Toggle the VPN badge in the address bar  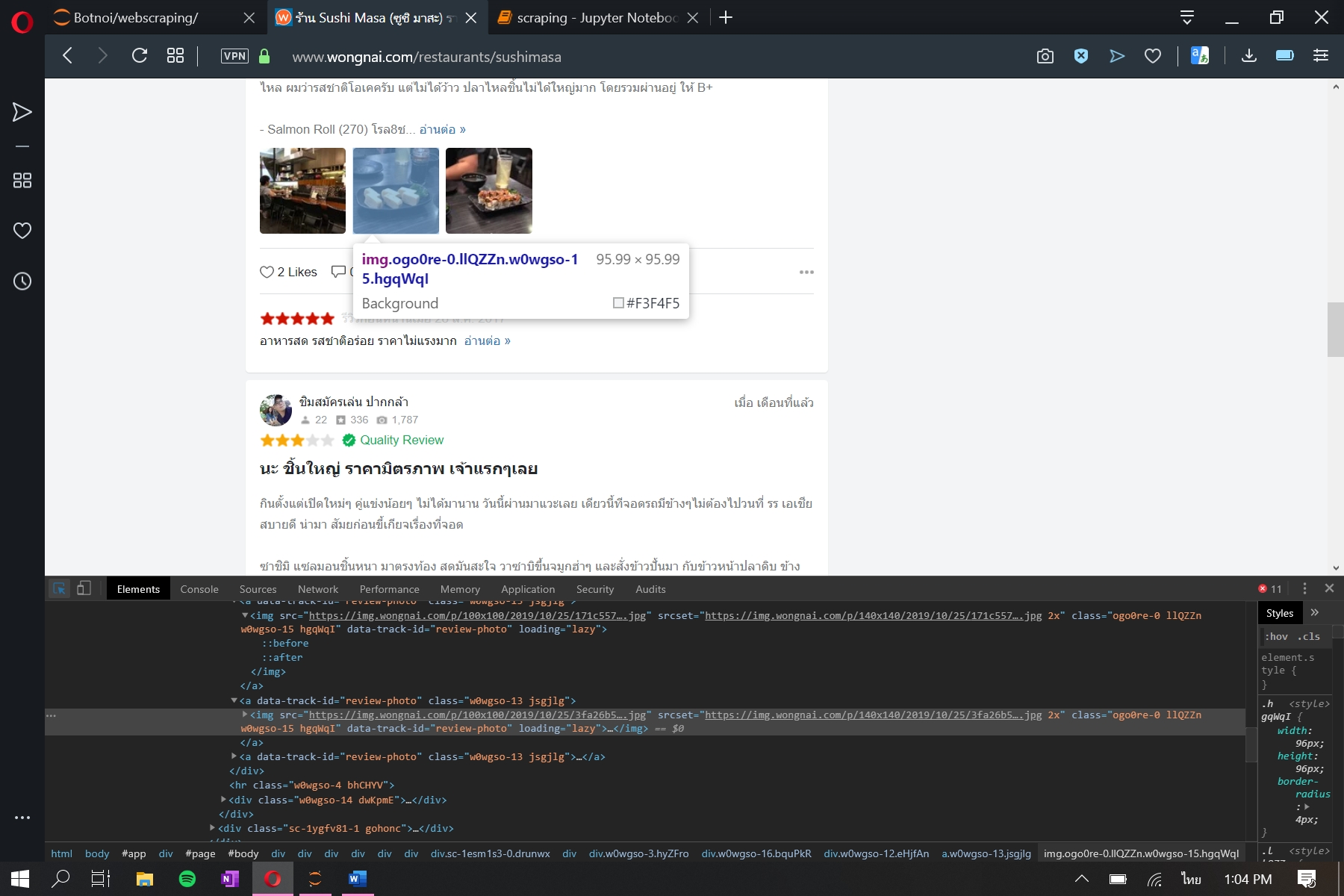[234, 56]
